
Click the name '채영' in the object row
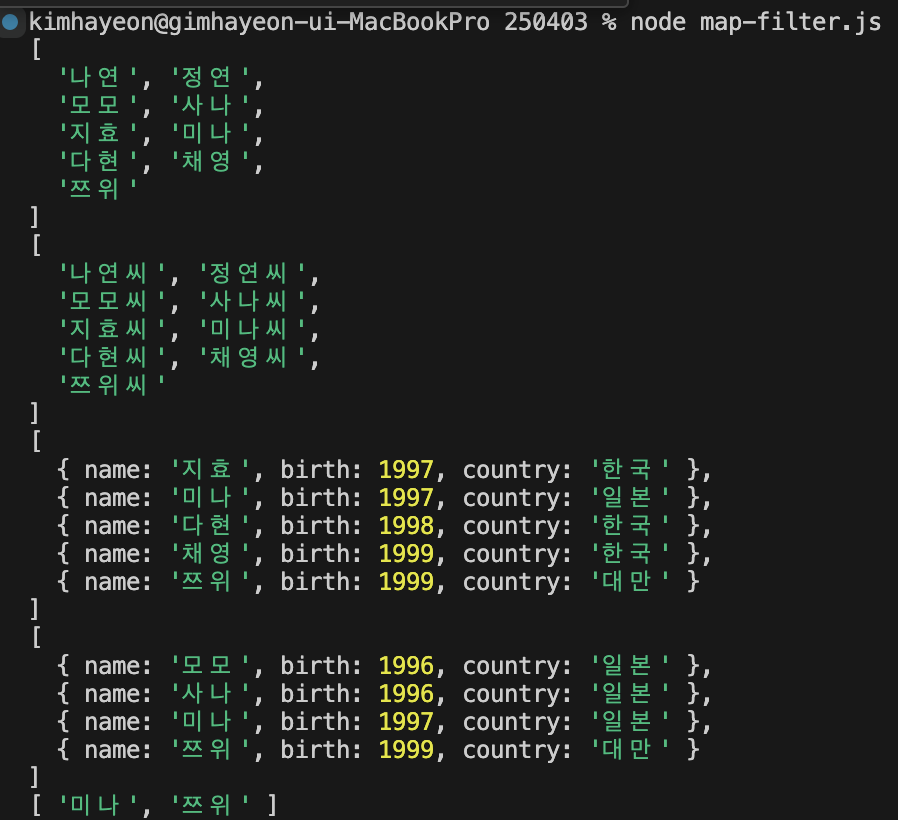tap(211, 554)
